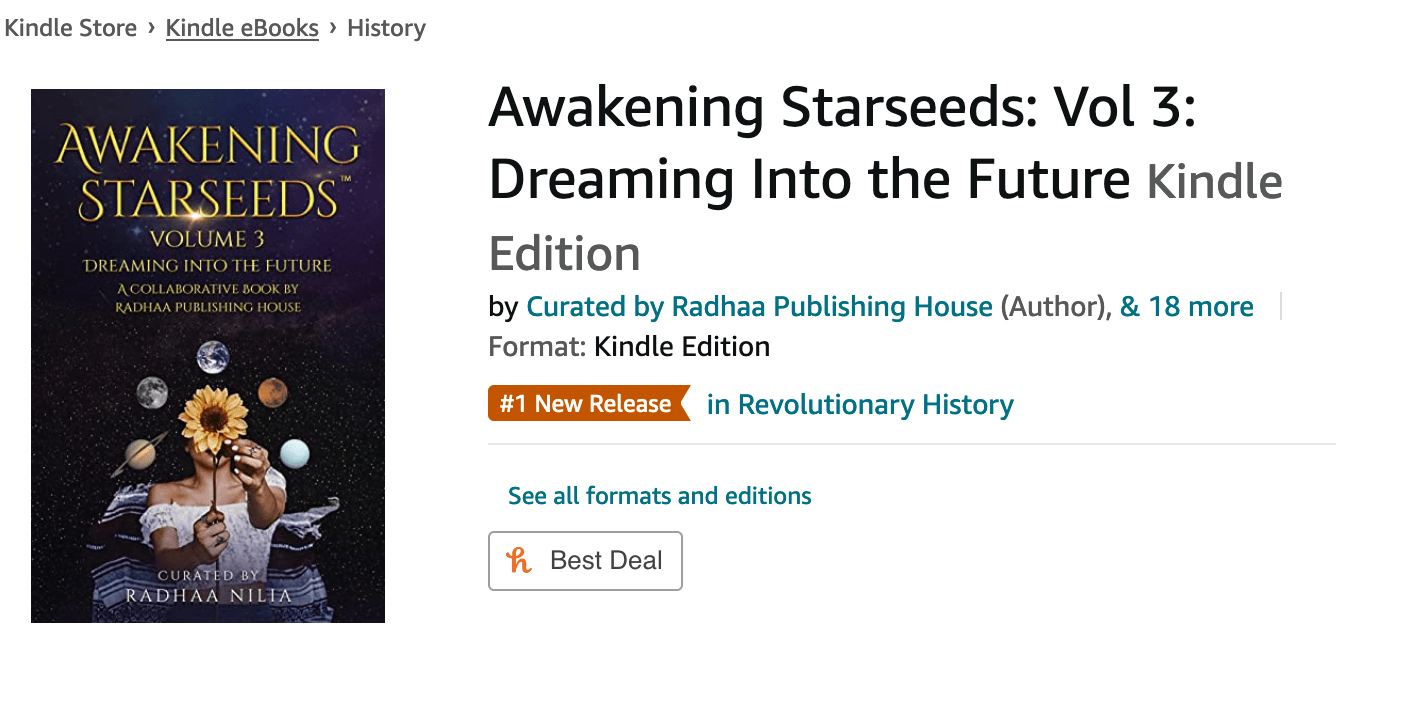Click the chevron after Kindle Store breadcrumb
Viewport: 1414px width, 711px height.
coord(151,27)
